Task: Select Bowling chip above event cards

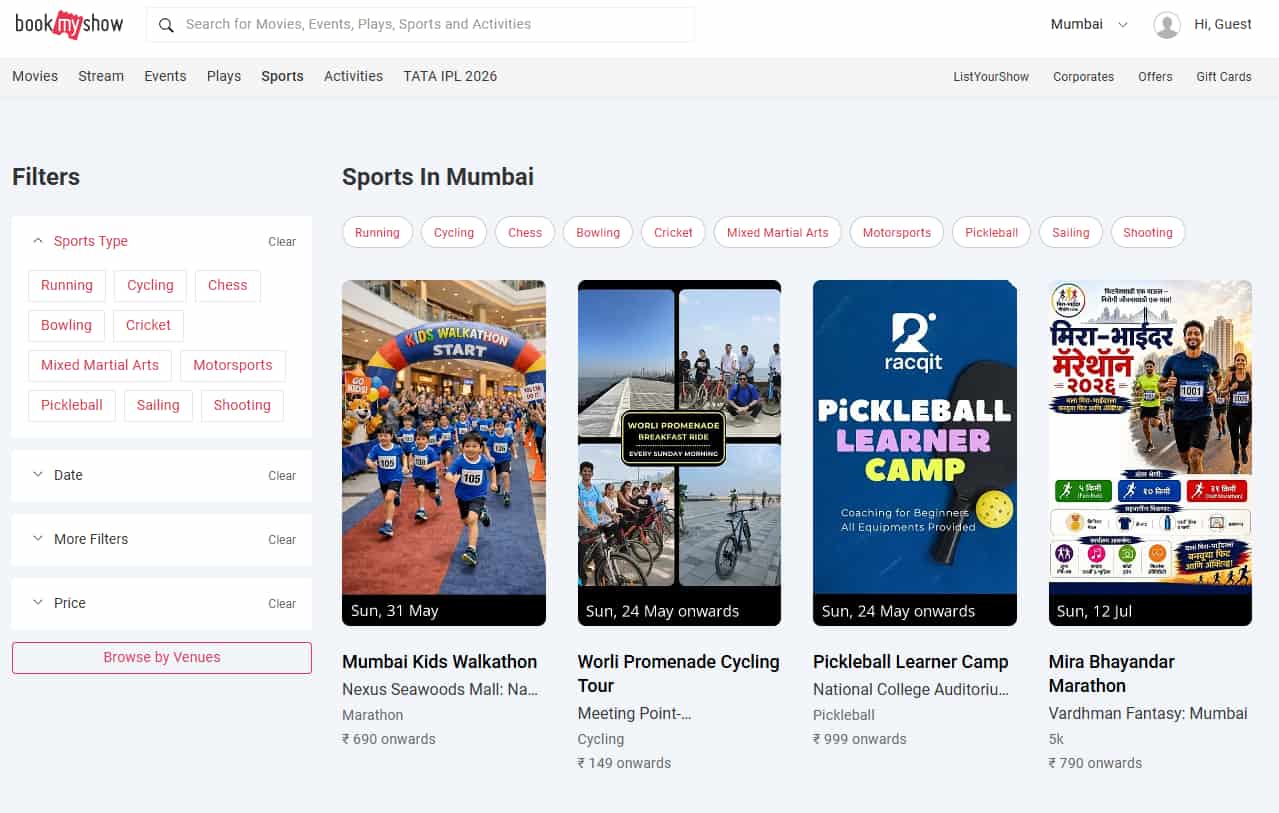Action: 598,232
